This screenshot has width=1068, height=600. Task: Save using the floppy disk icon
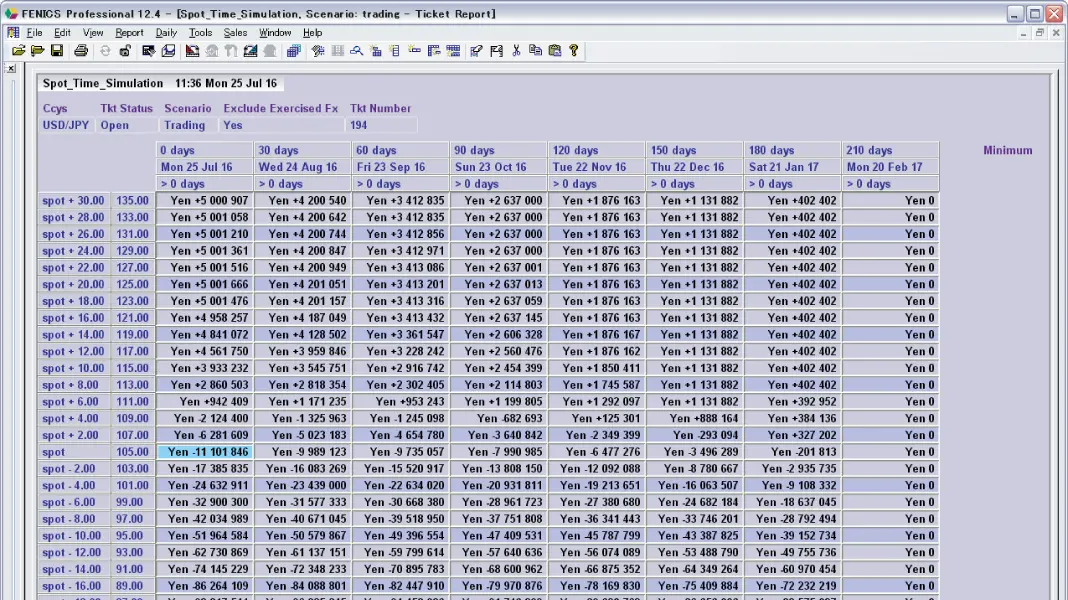tap(57, 50)
